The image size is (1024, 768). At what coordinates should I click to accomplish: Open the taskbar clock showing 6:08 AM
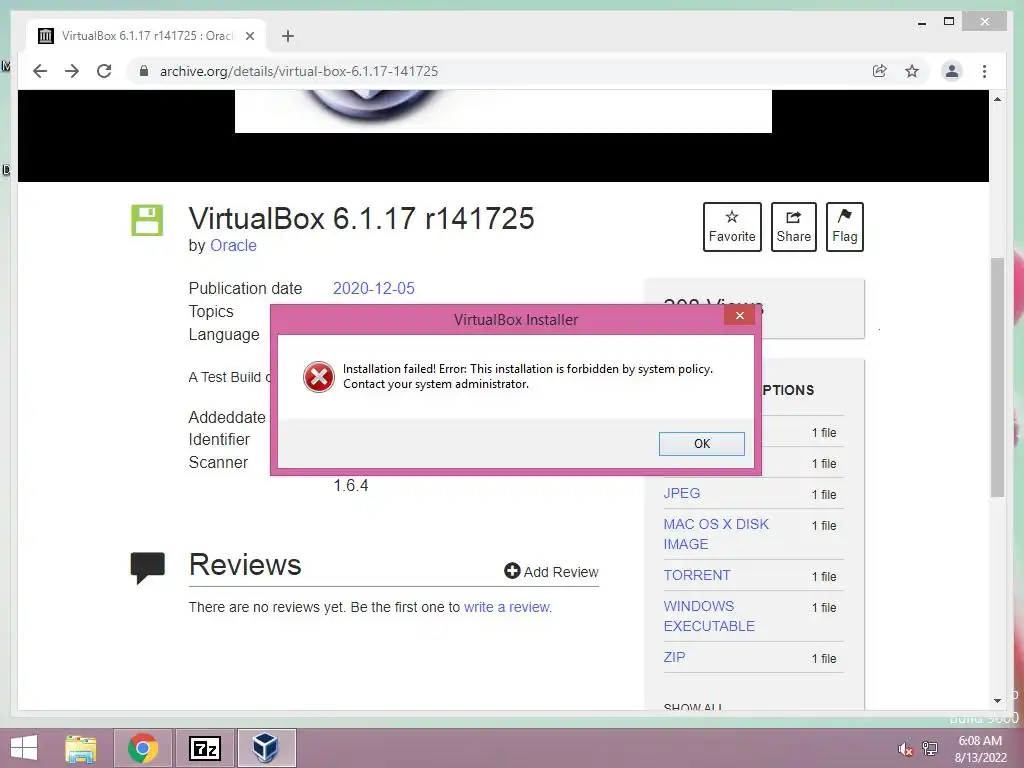click(980, 749)
